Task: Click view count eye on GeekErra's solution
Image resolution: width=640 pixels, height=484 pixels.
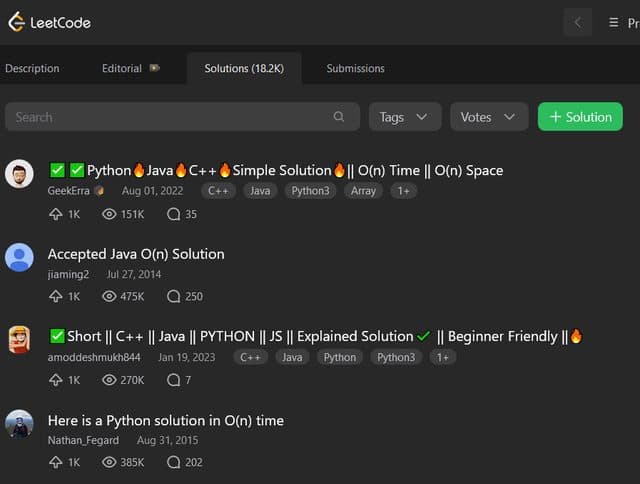Action: click(109, 214)
